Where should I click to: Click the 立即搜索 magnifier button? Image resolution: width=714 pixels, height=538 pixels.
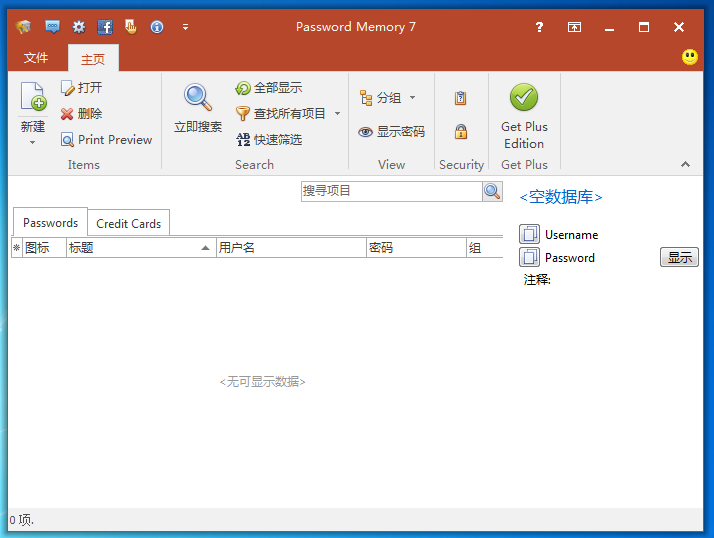click(198, 108)
